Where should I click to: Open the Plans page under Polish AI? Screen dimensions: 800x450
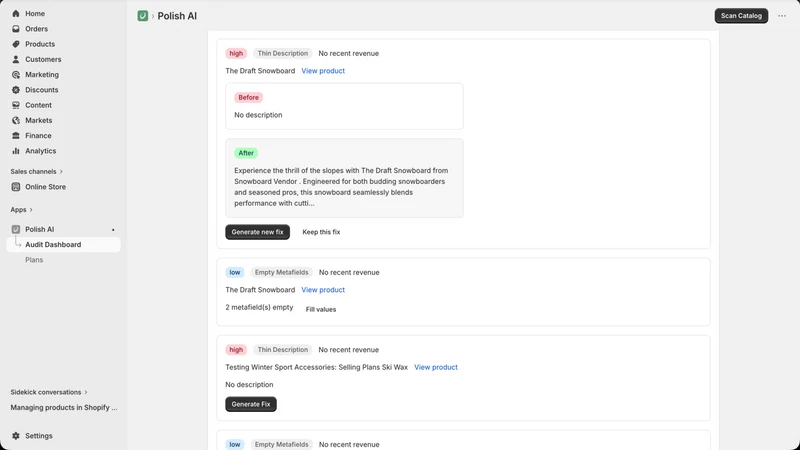tap(34, 260)
